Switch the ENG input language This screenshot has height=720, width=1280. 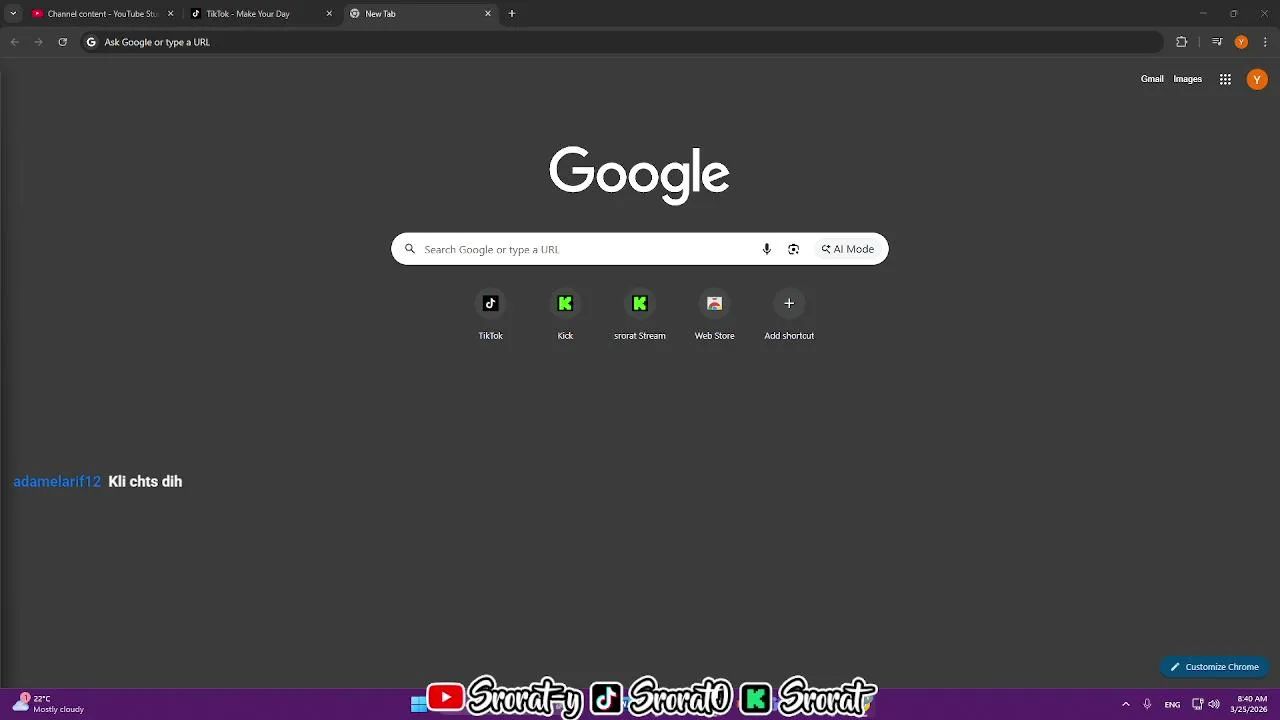(1172, 704)
